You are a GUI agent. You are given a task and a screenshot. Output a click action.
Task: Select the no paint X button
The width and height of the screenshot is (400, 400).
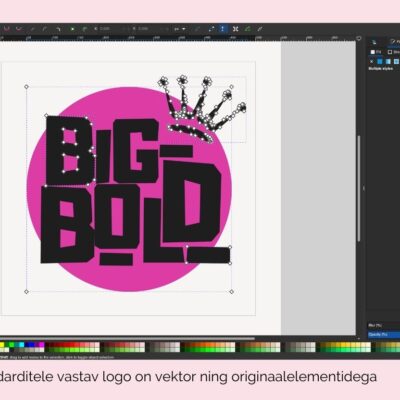(372, 61)
